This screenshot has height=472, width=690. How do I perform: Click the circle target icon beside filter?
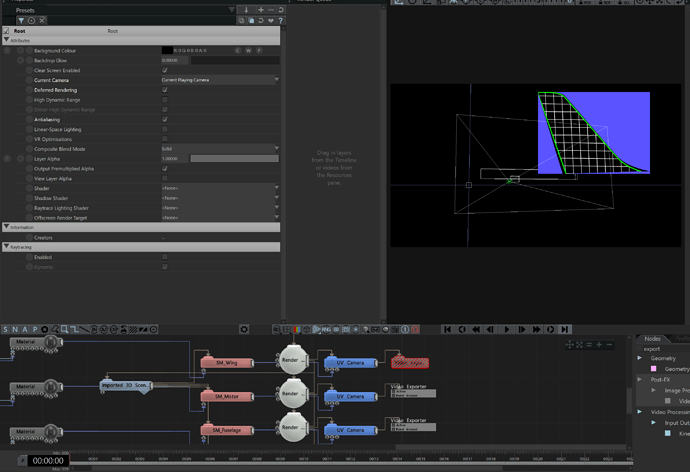pyautogui.click(x=31, y=21)
